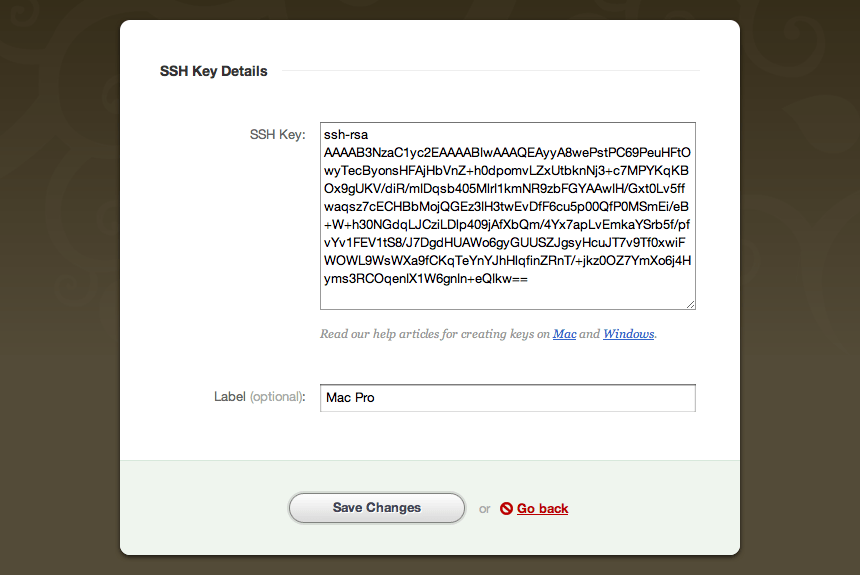Click the last key line ending eQIkw==
Viewport: 860px width, 575px height.
pyautogui.click(x=425, y=280)
